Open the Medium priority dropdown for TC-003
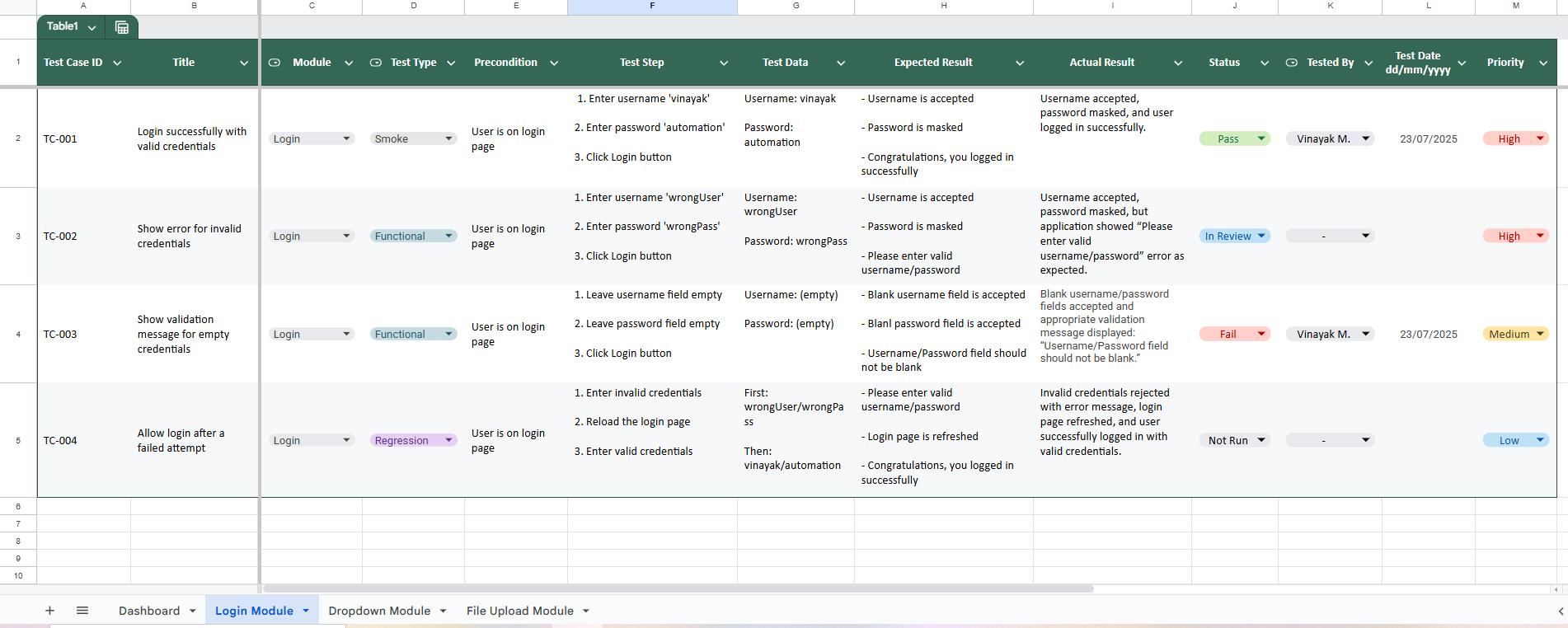Screen dimensions: 1568x628 [x=1539, y=334]
